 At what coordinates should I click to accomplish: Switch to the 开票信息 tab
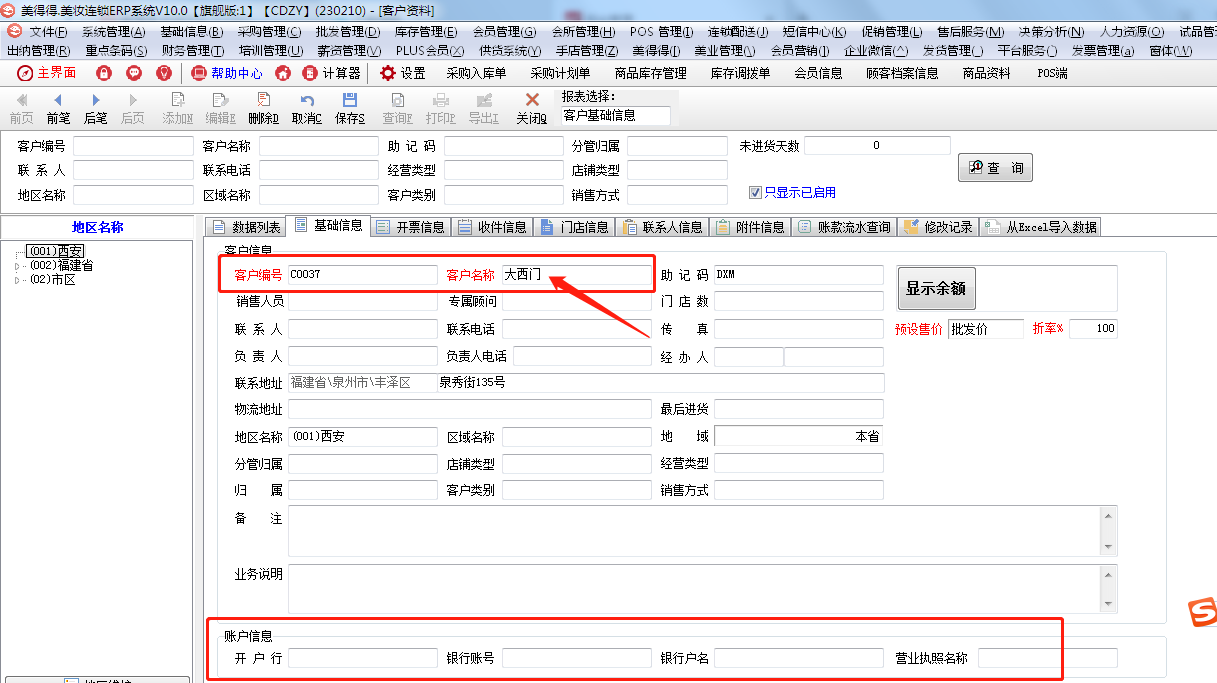click(410, 227)
